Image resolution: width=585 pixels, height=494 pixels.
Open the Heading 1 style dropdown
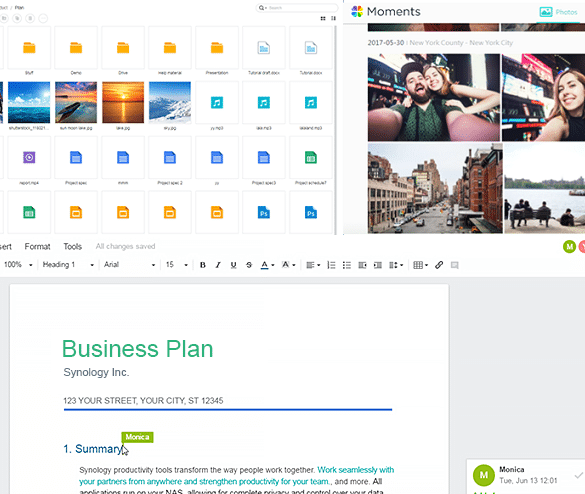tap(68, 265)
